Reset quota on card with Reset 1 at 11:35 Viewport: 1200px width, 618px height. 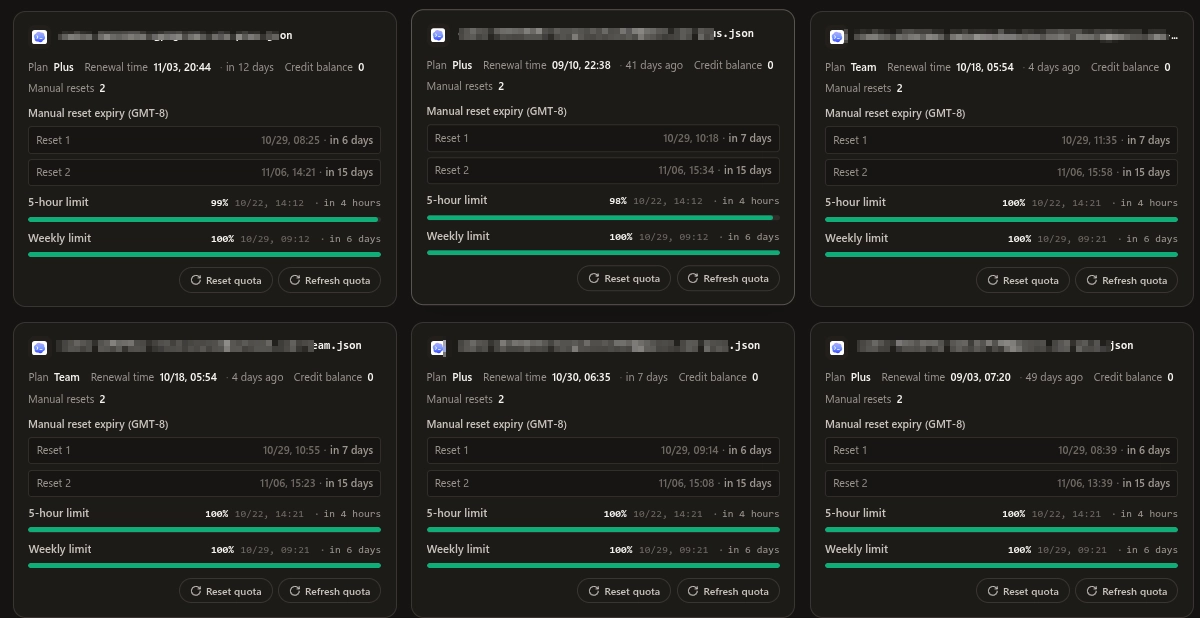(1023, 280)
